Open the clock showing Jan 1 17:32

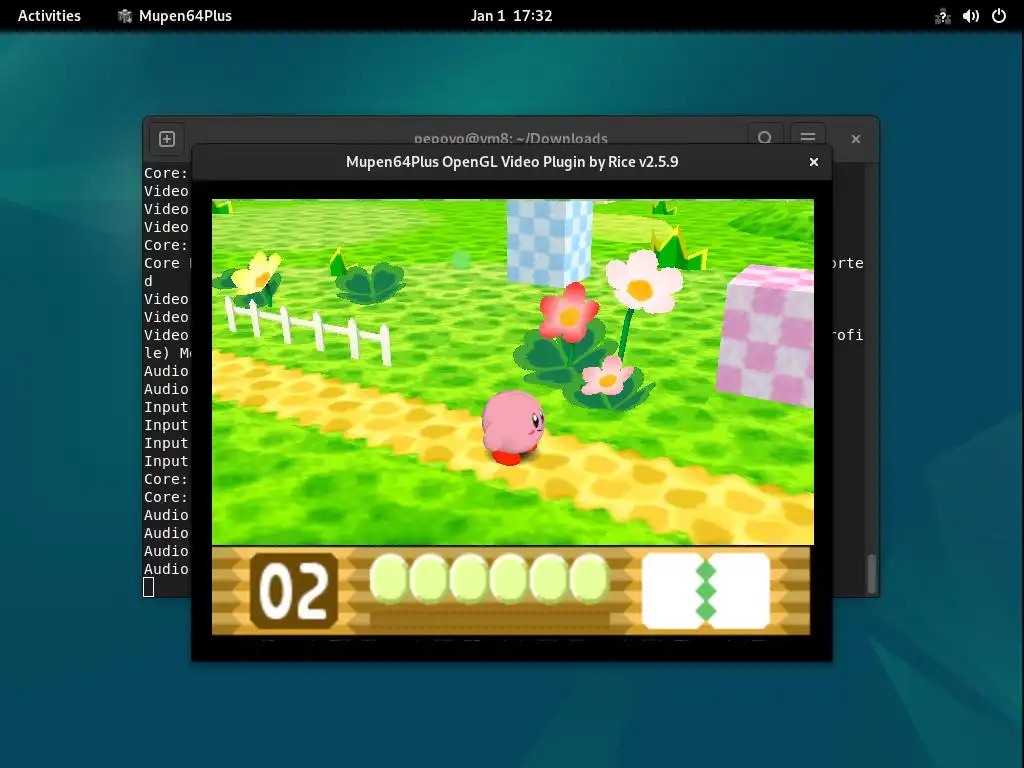(511, 16)
